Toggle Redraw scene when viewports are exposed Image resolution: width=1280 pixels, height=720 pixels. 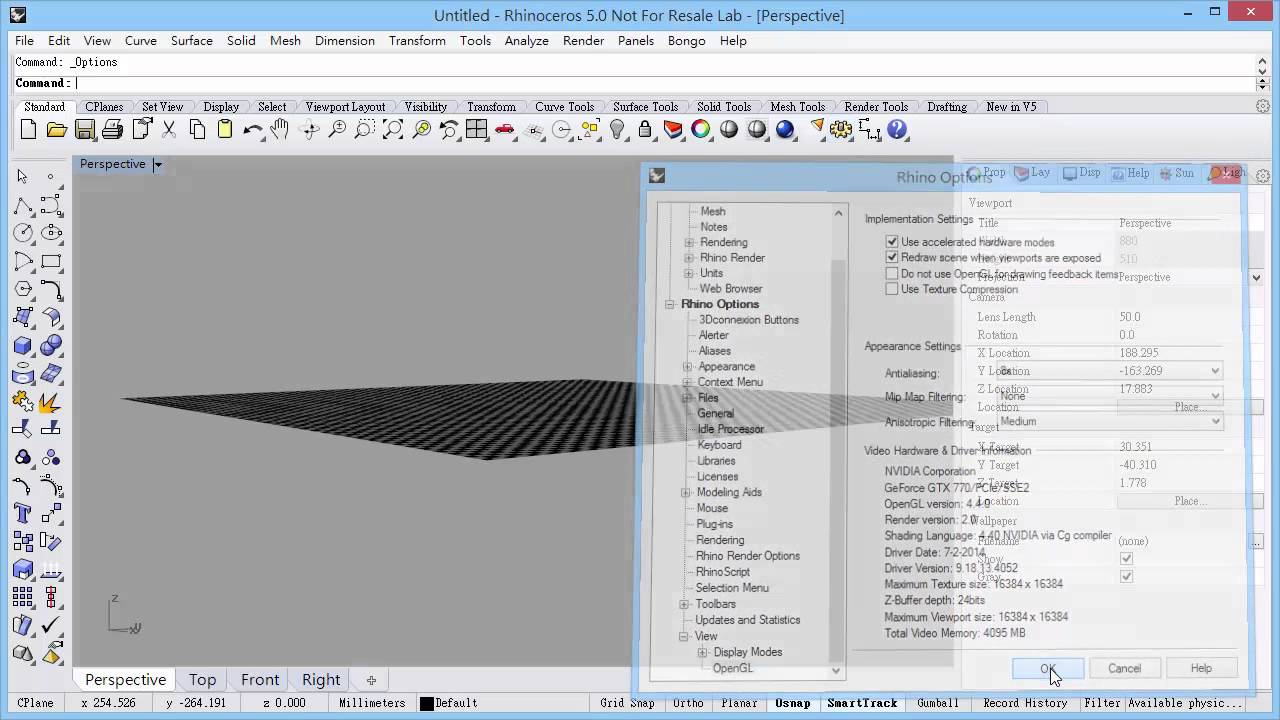pyautogui.click(x=892, y=258)
